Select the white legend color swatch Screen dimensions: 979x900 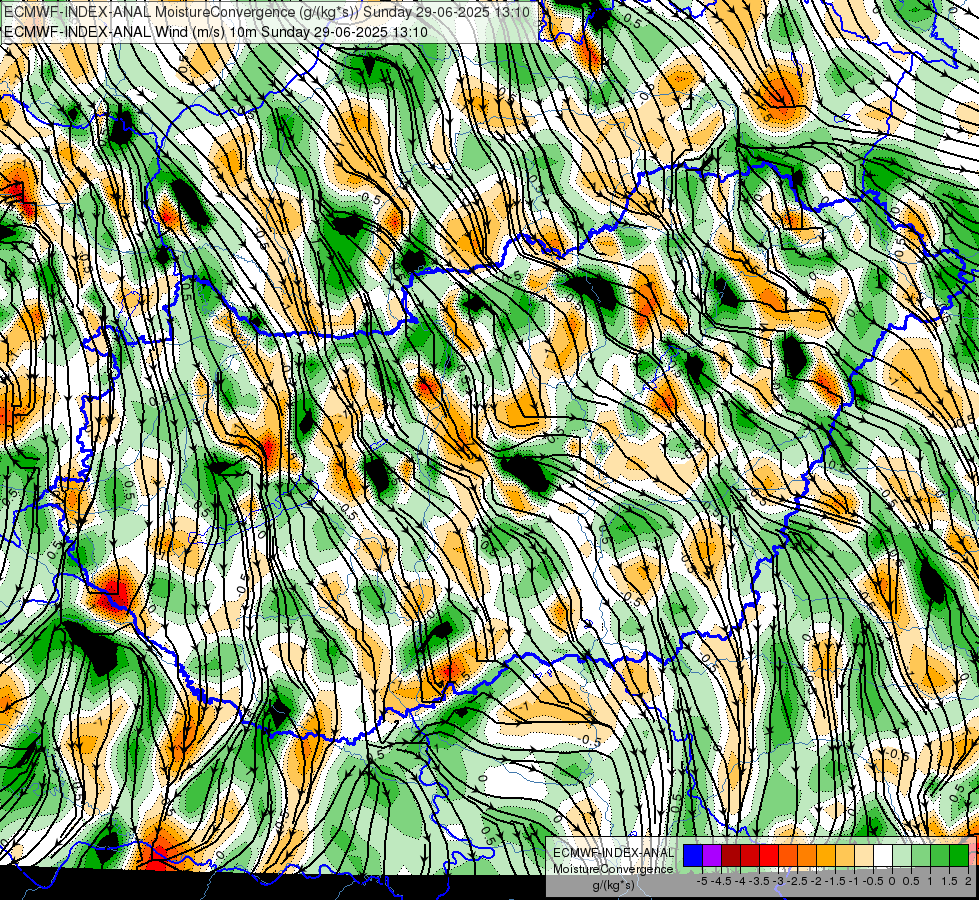coord(883,856)
